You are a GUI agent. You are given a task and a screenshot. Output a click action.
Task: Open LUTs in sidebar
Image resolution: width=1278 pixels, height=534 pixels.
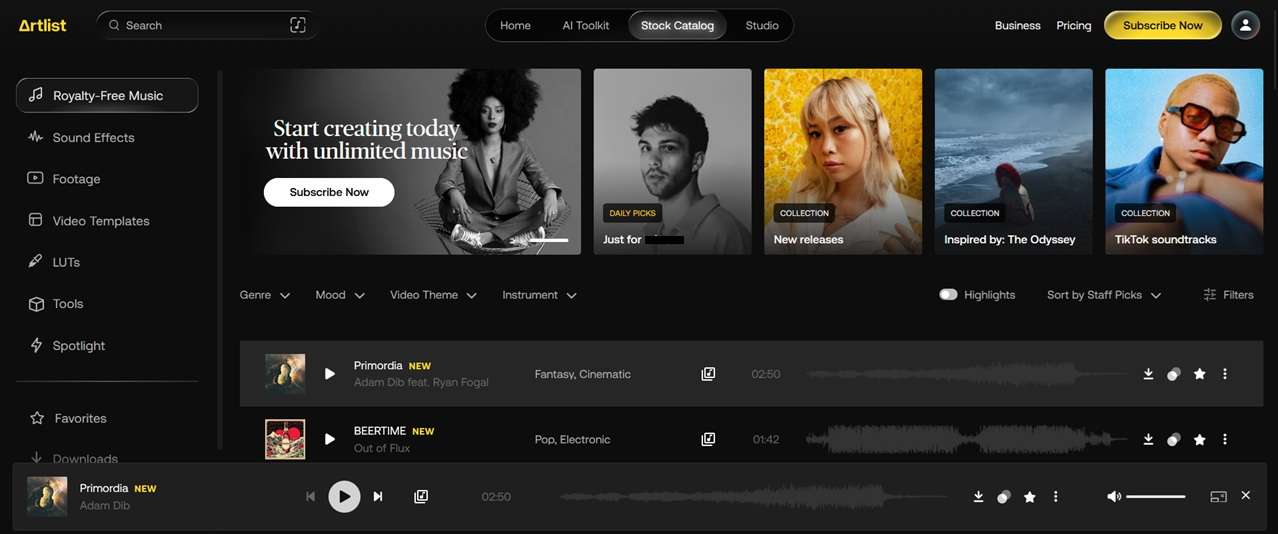coord(66,262)
